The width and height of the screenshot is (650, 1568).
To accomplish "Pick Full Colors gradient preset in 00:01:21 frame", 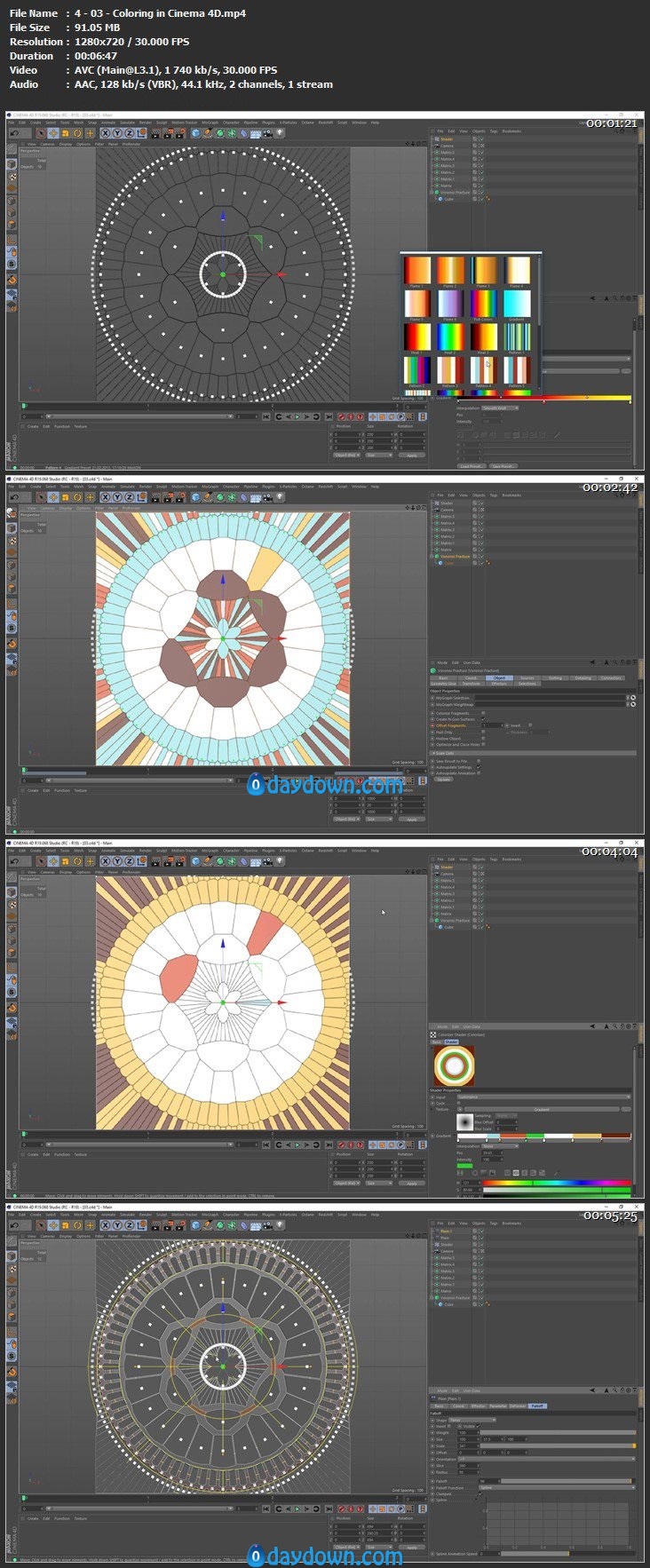I will 483,304.
